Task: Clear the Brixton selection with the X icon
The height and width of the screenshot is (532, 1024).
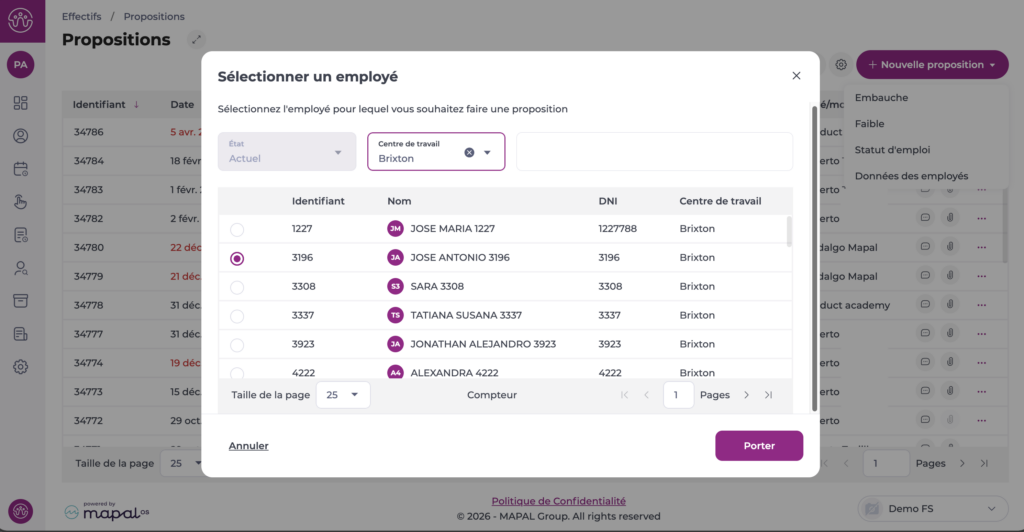Action: pyautogui.click(x=469, y=152)
